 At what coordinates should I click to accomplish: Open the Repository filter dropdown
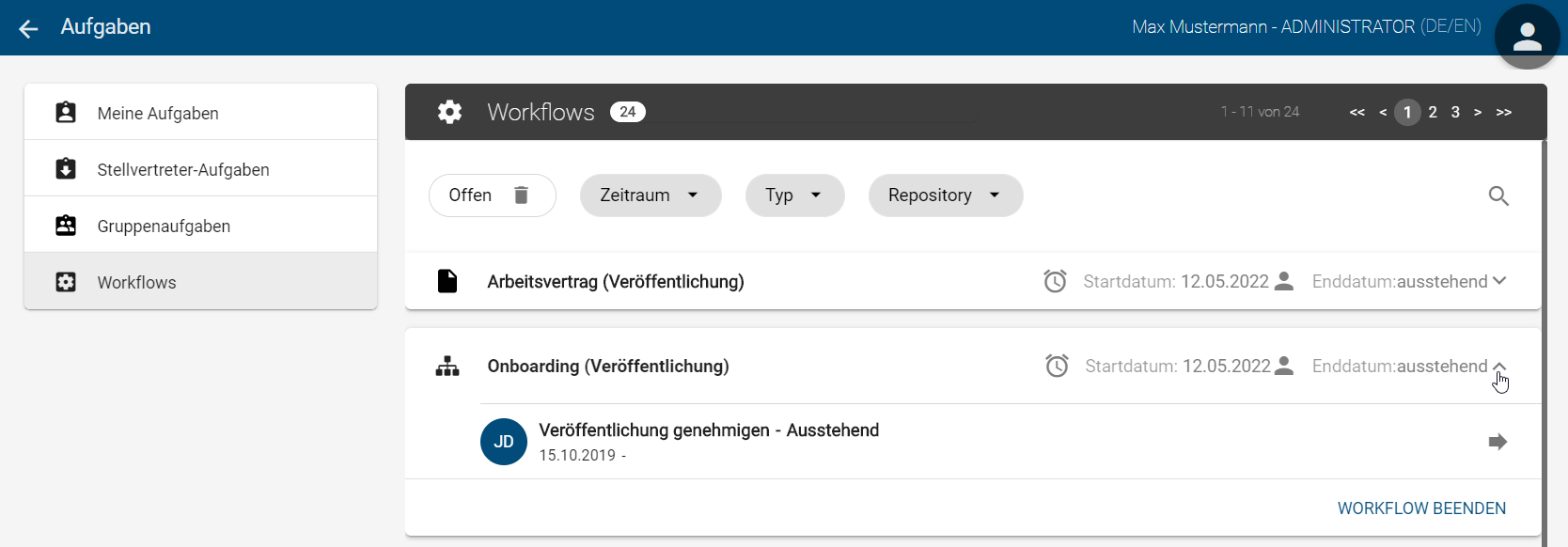[945, 195]
